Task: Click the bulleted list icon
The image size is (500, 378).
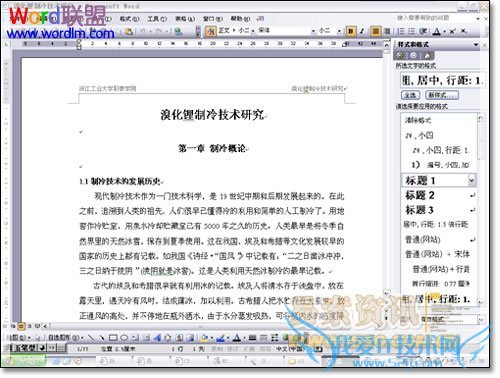Action: click(412, 31)
